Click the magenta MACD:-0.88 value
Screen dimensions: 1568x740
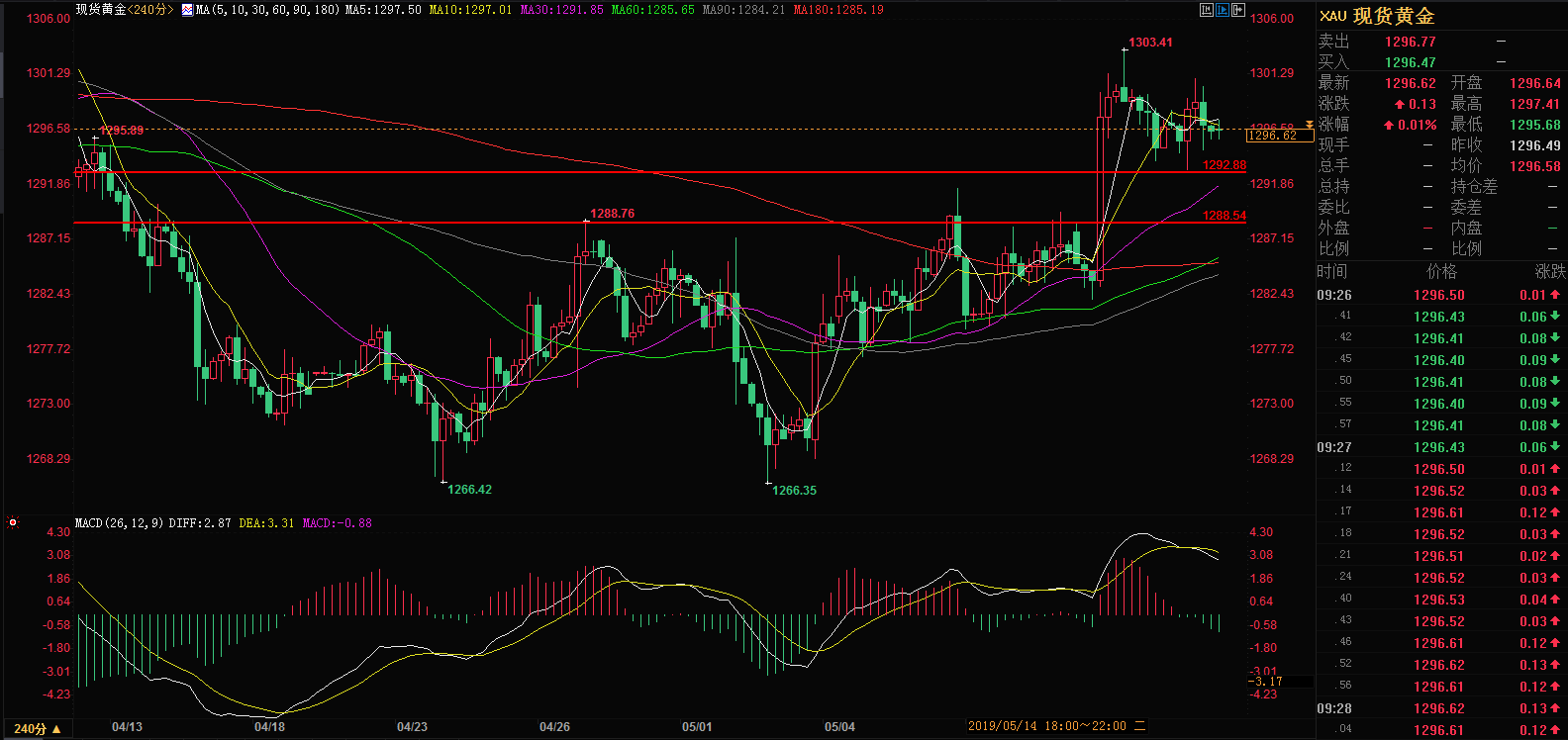337,523
